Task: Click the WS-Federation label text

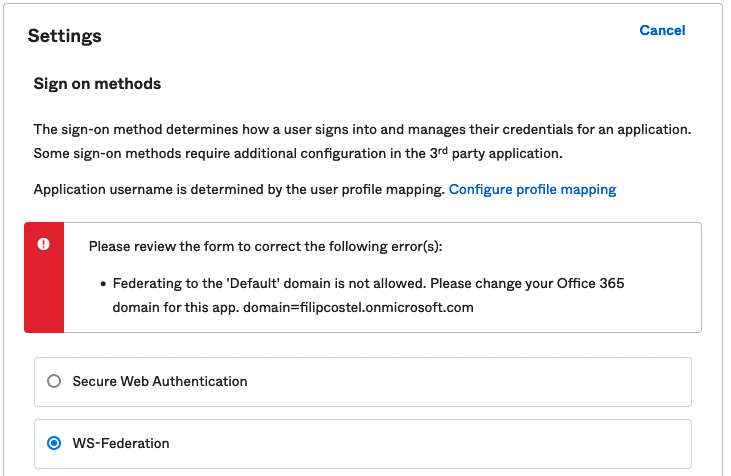Action: (121, 443)
